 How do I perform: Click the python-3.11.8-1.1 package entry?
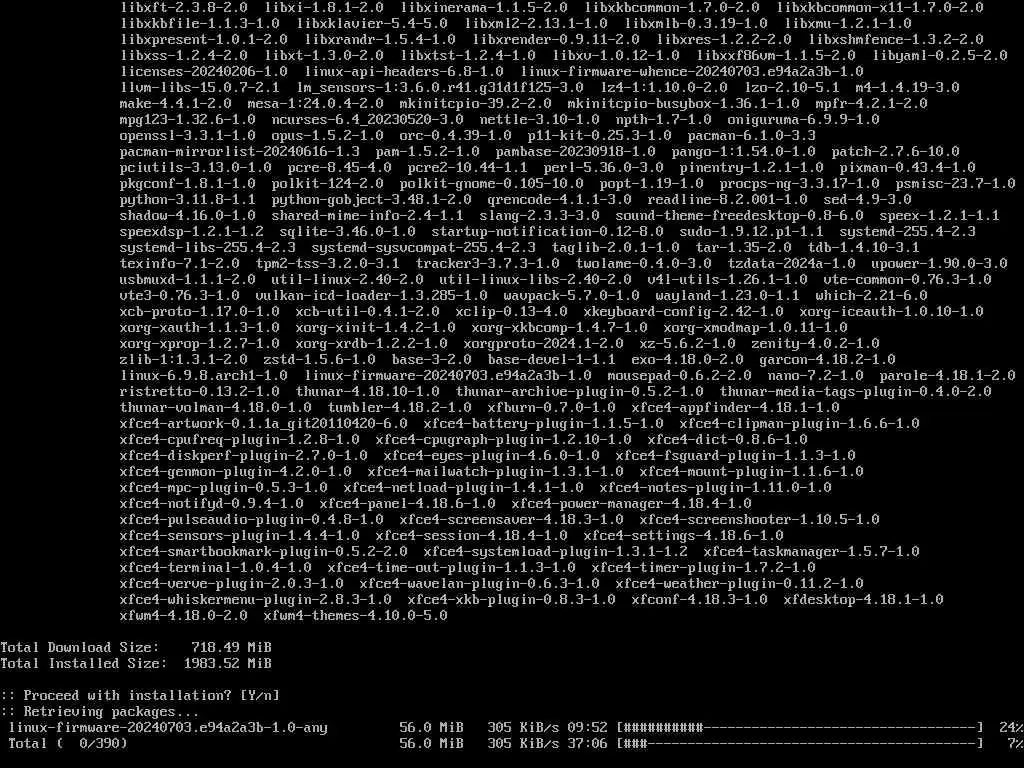187,199
